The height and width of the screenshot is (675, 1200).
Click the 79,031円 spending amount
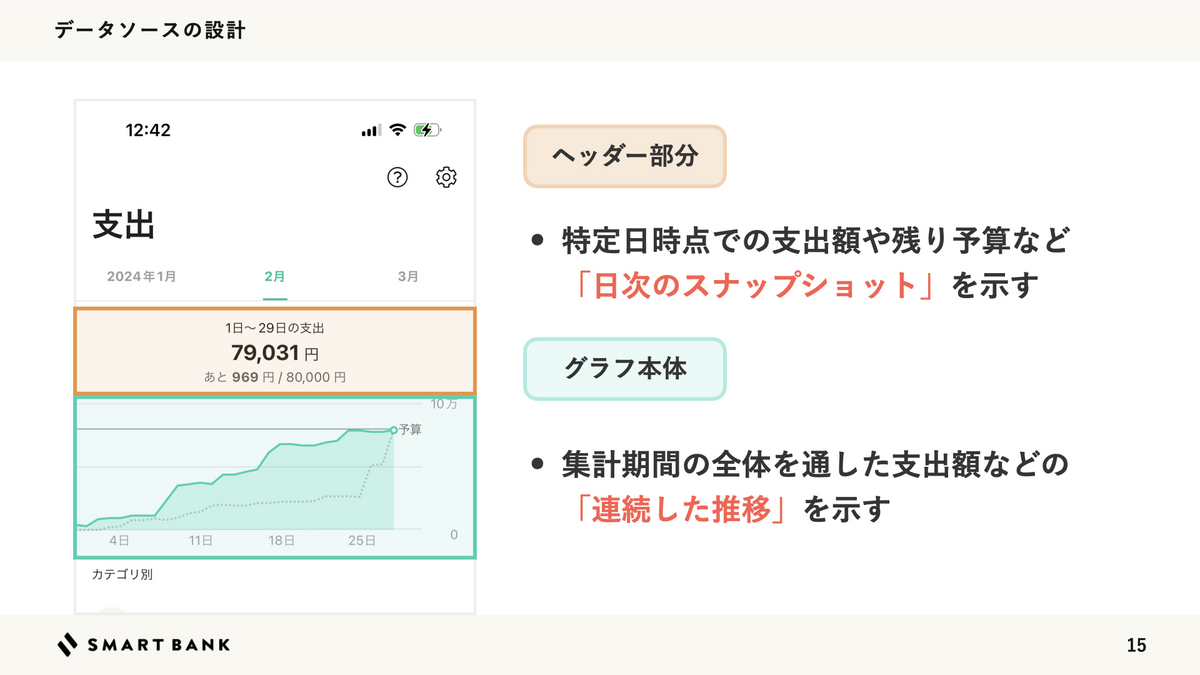[274, 353]
